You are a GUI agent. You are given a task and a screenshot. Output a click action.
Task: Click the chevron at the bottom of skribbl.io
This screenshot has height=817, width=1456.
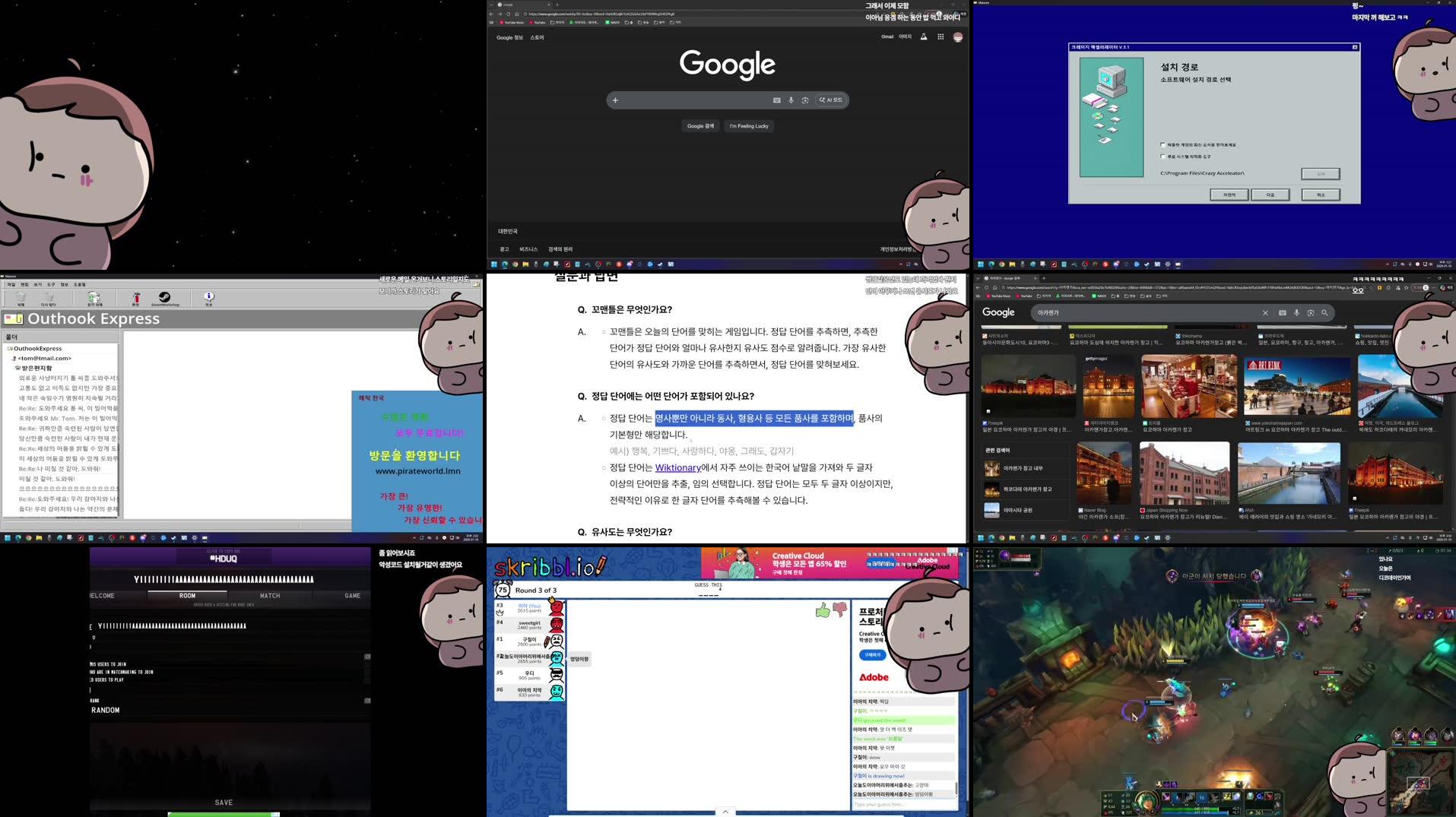click(x=725, y=812)
